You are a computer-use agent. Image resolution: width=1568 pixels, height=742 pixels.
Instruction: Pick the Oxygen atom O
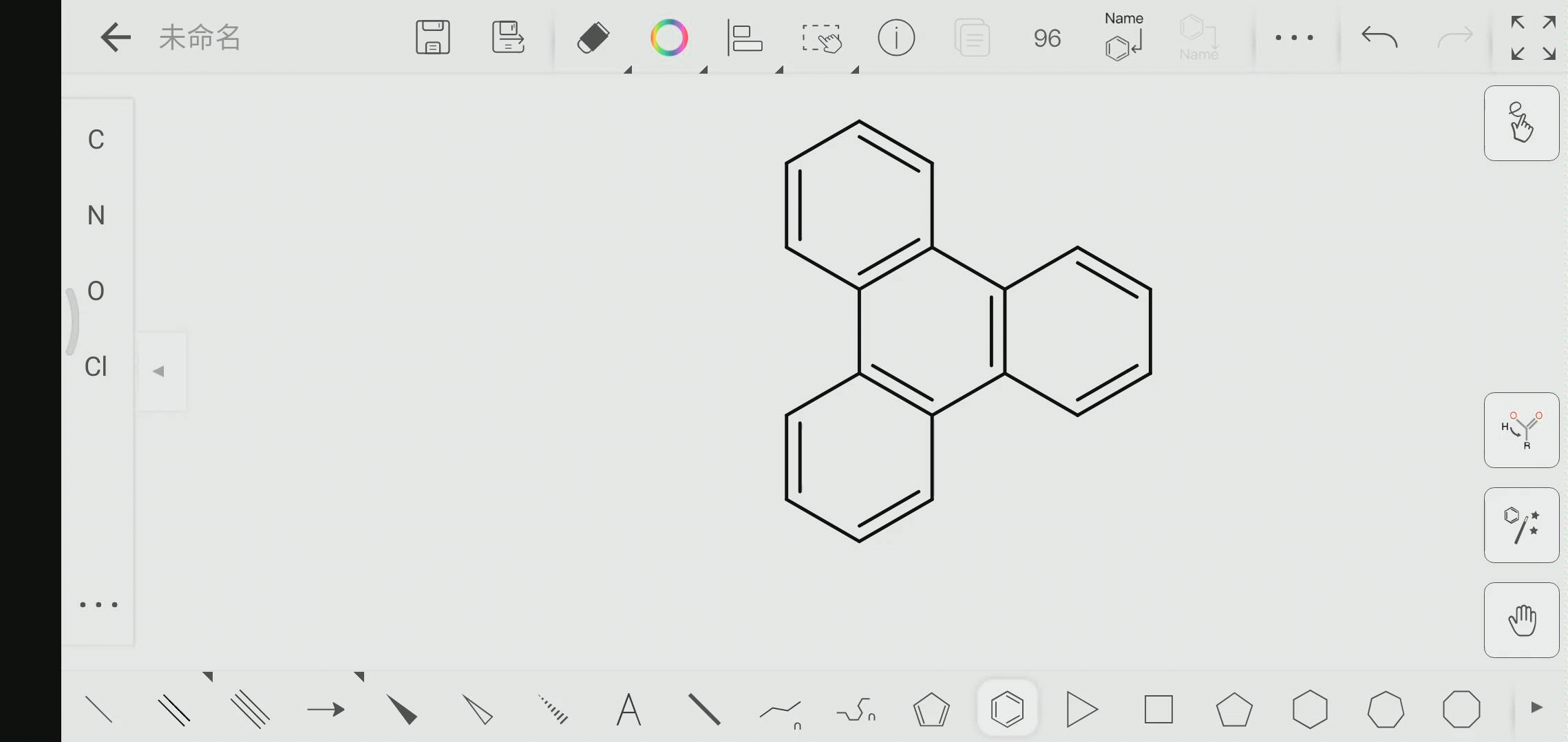click(96, 291)
